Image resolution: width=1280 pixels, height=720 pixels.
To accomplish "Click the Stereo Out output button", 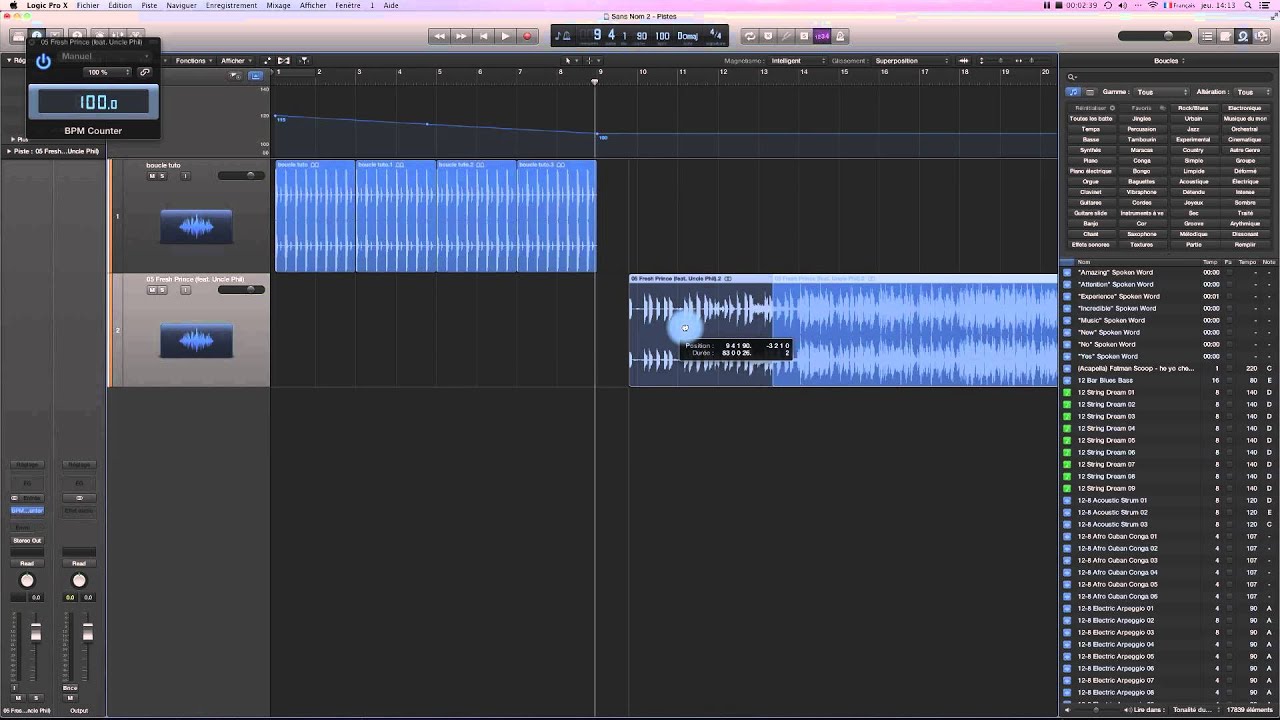I will tap(27, 540).
